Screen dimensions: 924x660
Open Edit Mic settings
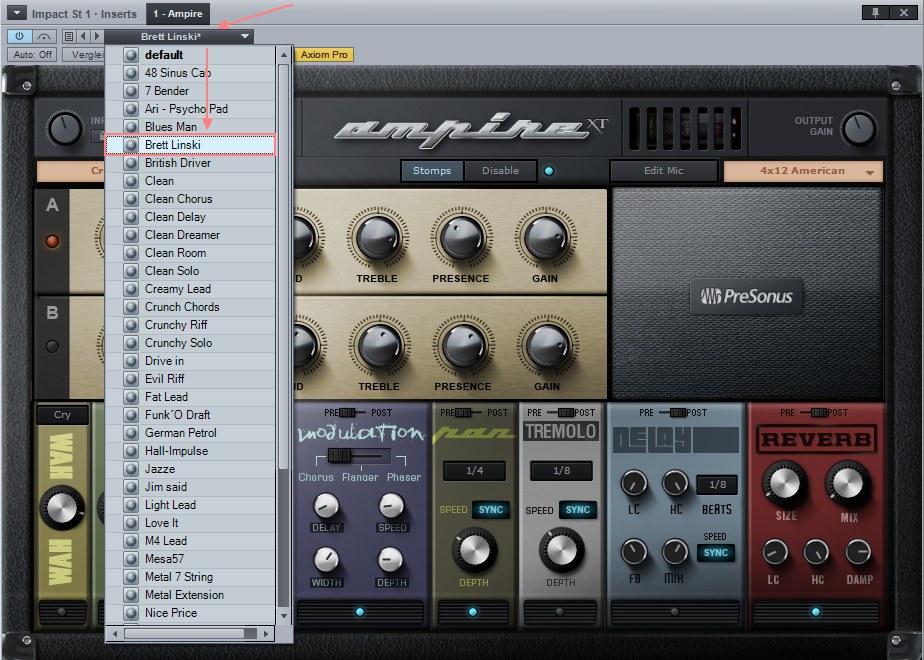pos(664,171)
